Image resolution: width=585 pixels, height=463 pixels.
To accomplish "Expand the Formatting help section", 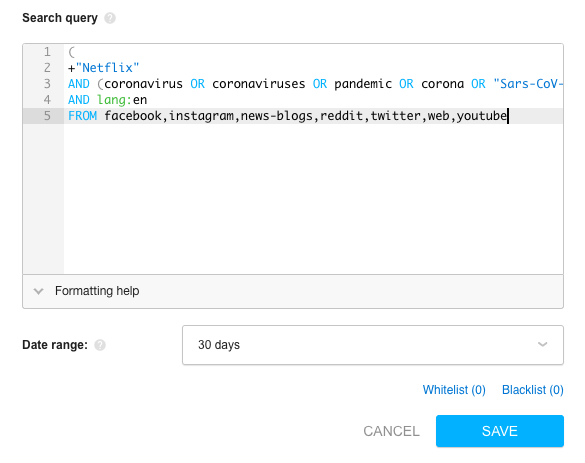I will [x=293, y=291].
